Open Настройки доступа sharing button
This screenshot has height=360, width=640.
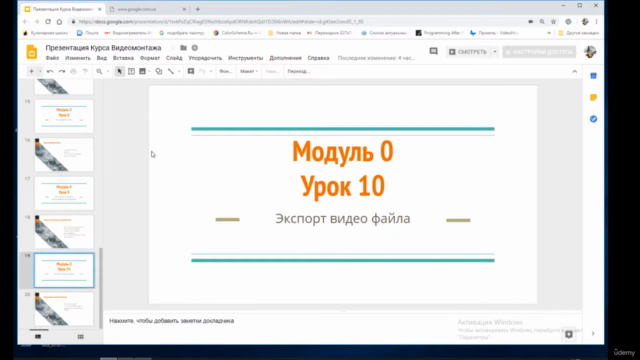(x=539, y=52)
